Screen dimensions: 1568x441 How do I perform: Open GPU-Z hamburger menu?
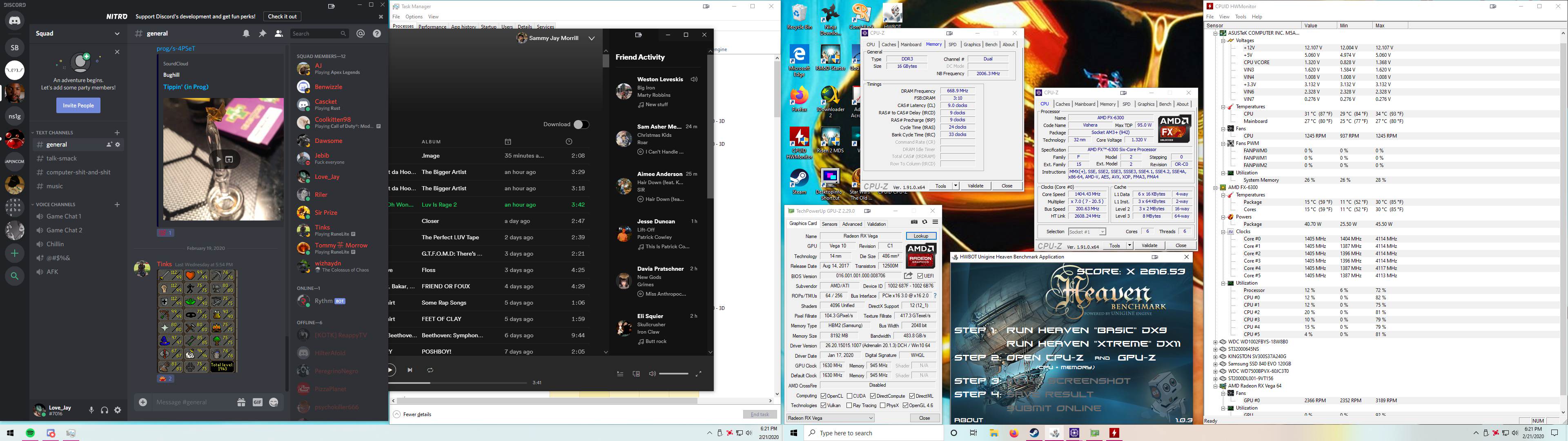pyautogui.click(x=935, y=222)
